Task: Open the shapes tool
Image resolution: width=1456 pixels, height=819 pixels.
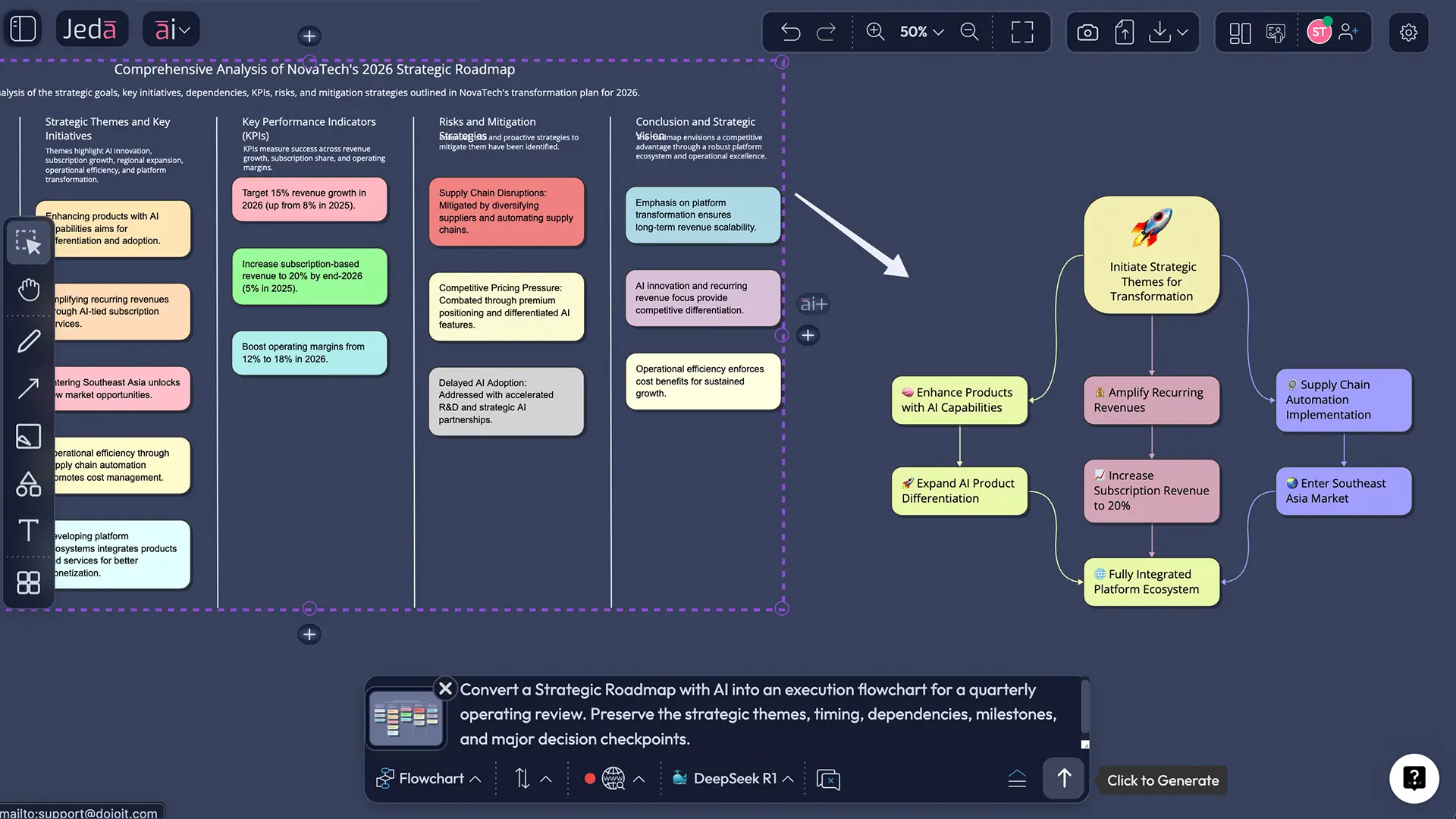Action: click(x=28, y=484)
